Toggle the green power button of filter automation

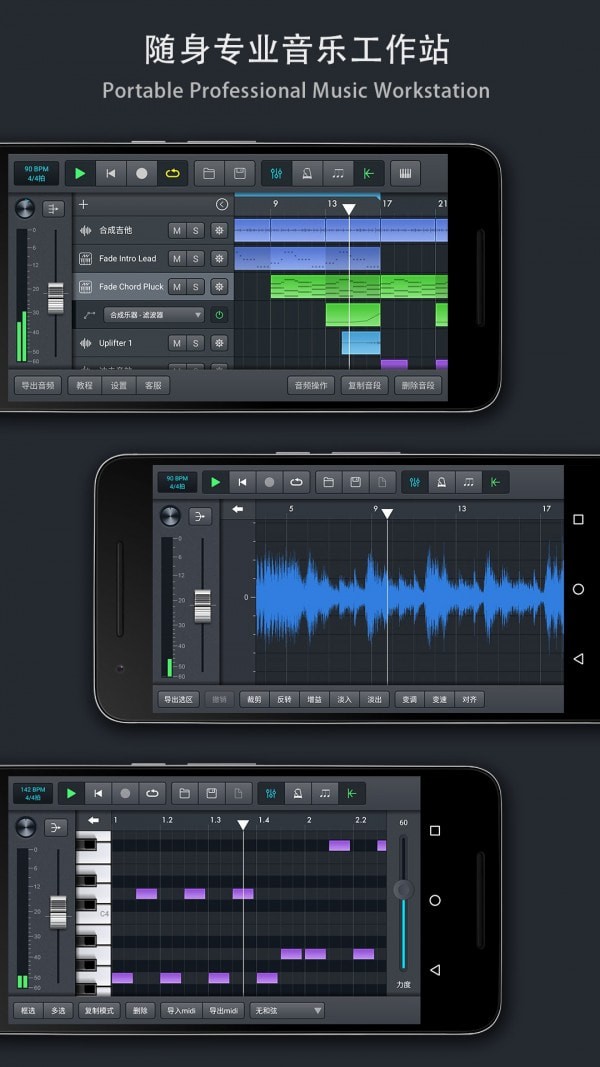pos(219,315)
